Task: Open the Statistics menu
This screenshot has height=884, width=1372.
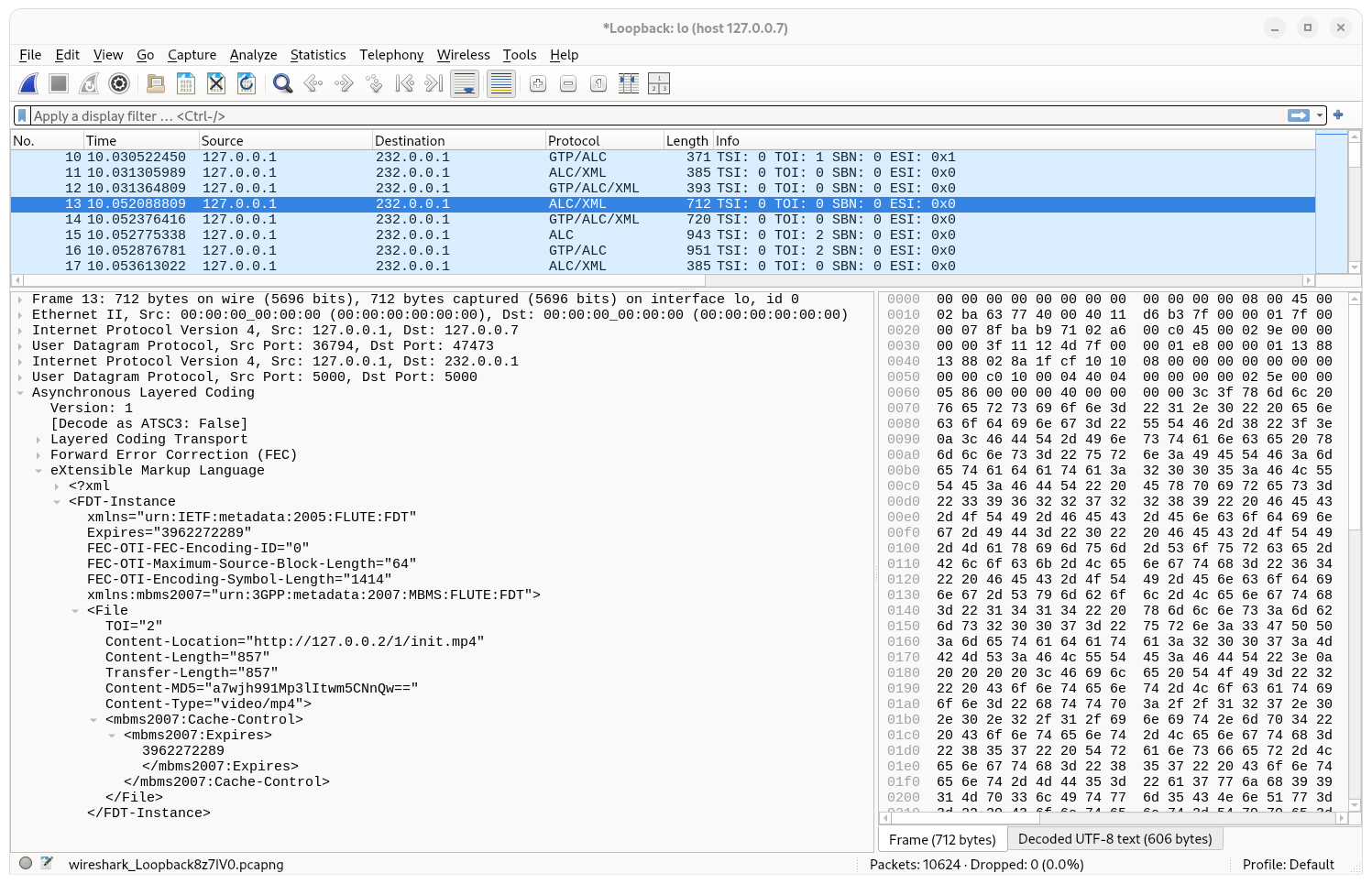Action: 318,55
